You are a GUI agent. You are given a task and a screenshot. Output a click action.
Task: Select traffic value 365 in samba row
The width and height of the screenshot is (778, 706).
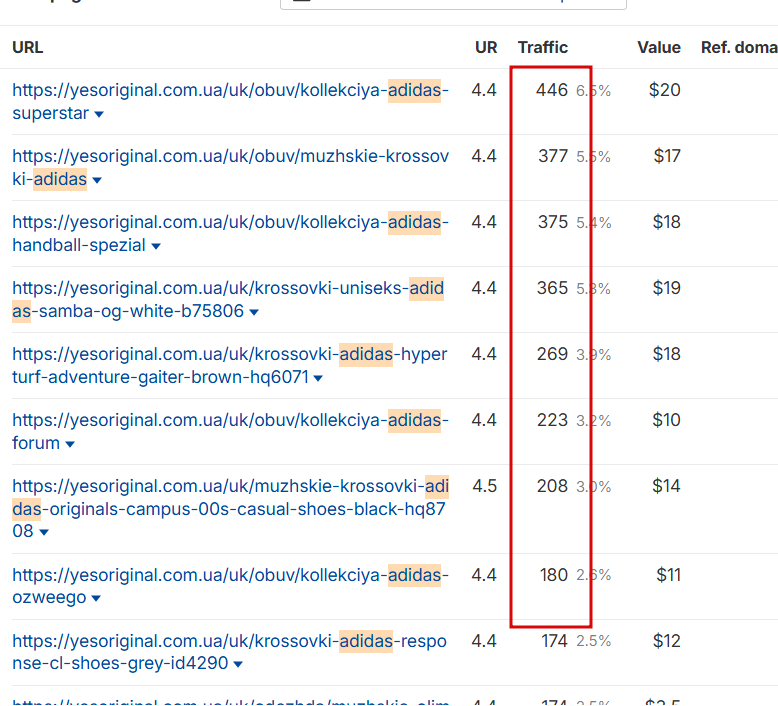tap(552, 288)
